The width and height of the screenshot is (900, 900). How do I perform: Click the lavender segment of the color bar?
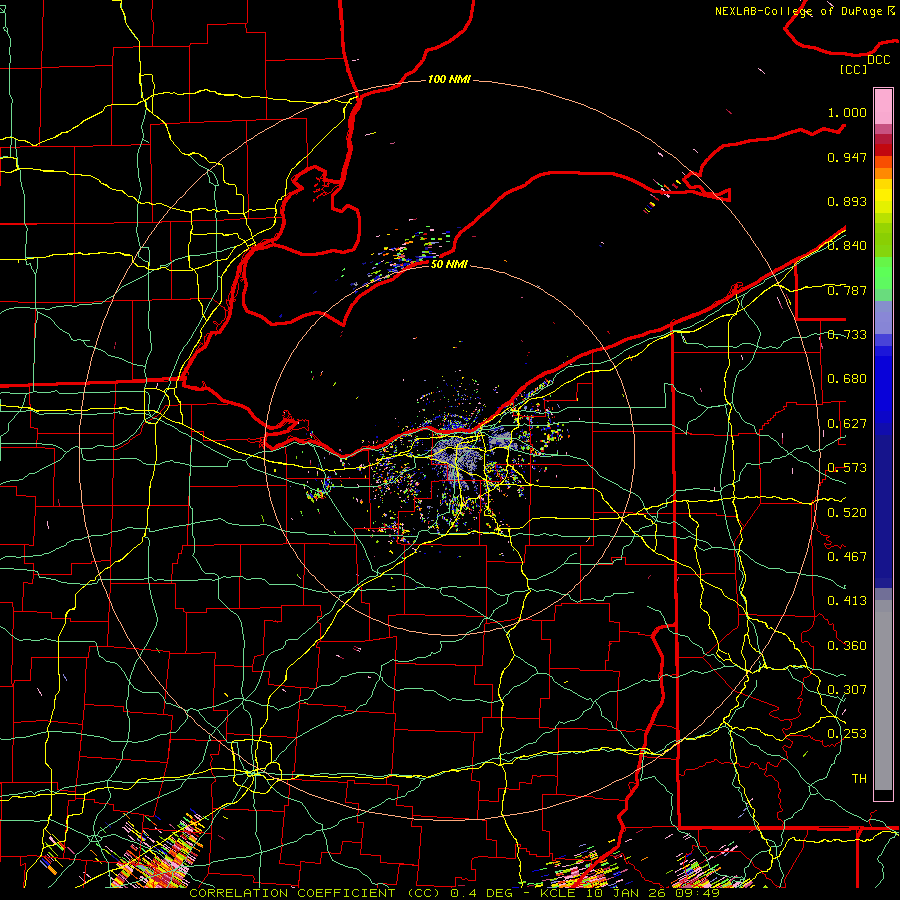(883, 317)
